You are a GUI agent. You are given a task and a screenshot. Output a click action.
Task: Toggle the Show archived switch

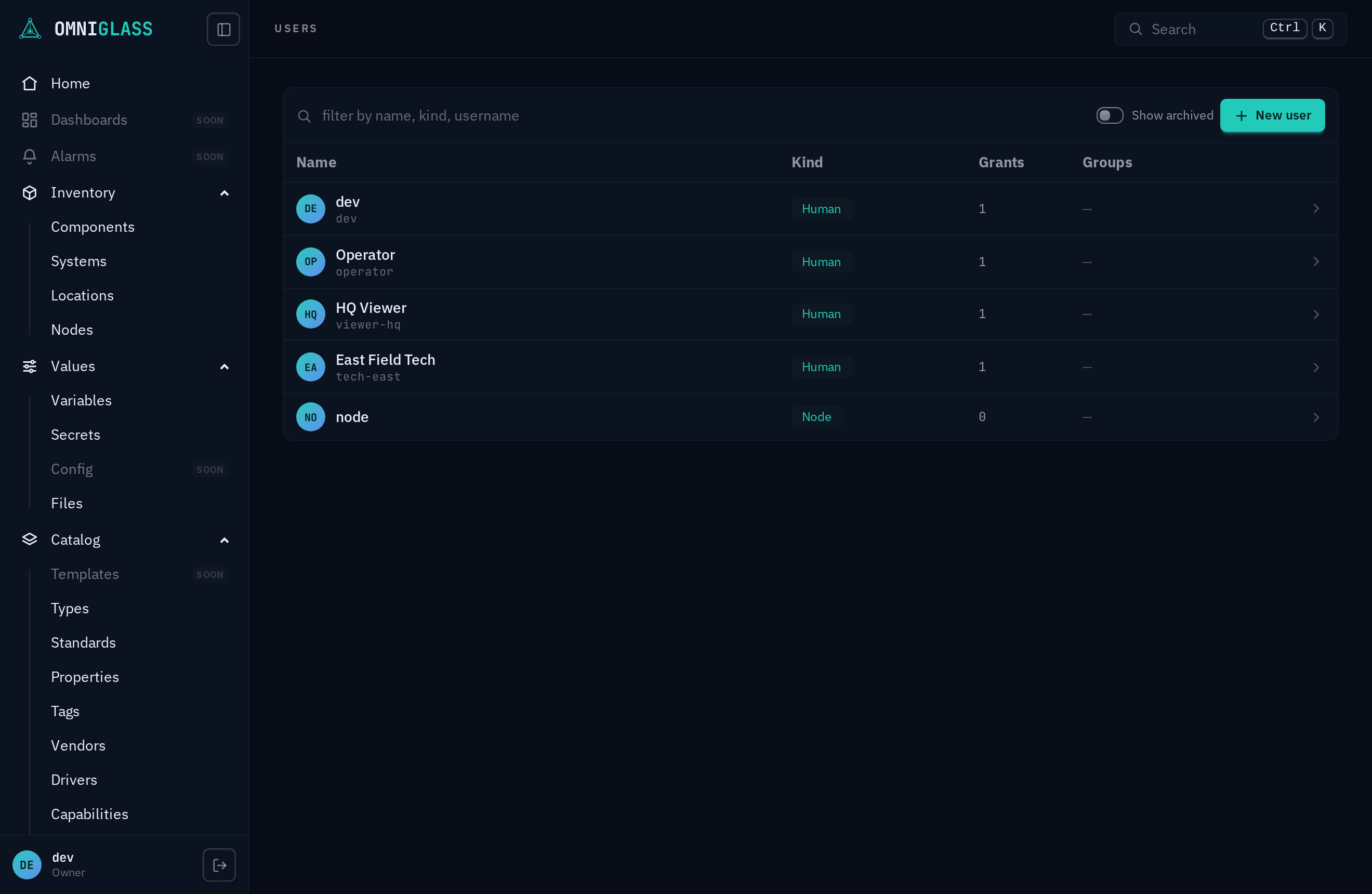point(1110,115)
